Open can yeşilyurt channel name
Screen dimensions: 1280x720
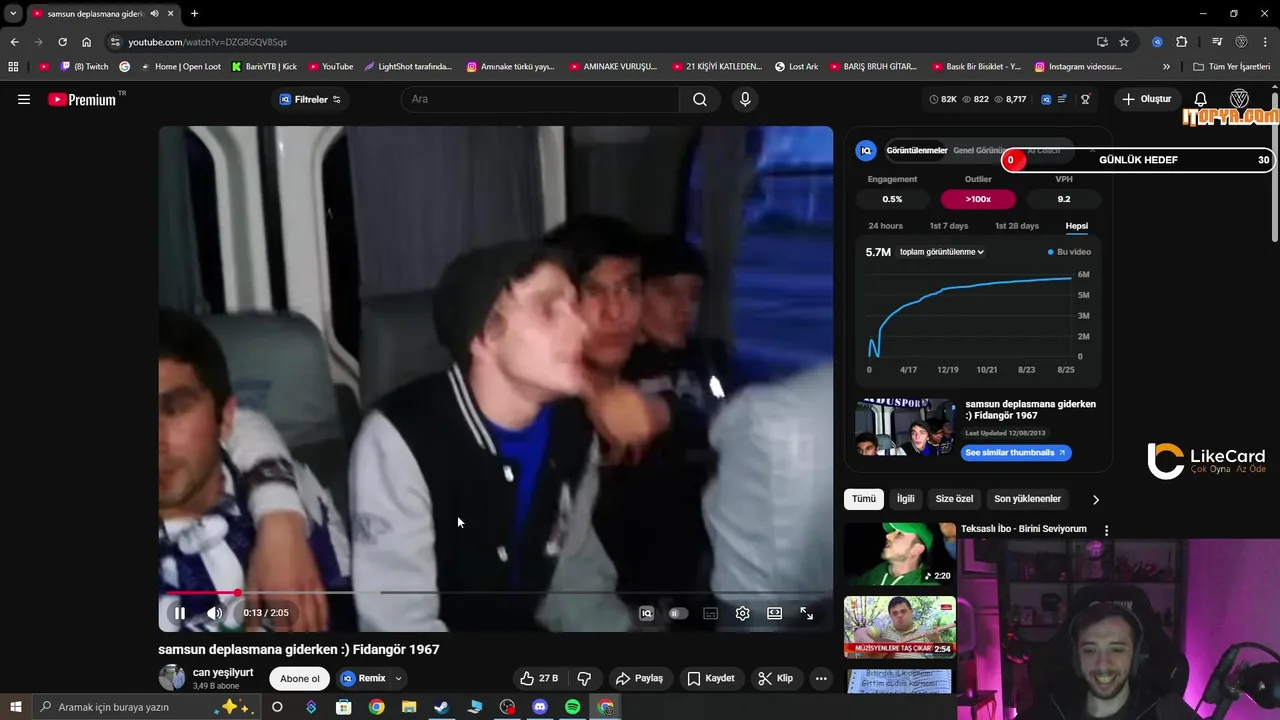click(223, 672)
